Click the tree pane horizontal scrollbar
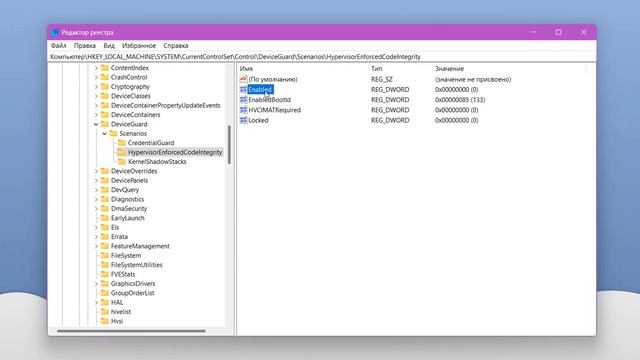This screenshot has width=640, height=360. pyautogui.click(x=131, y=331)
